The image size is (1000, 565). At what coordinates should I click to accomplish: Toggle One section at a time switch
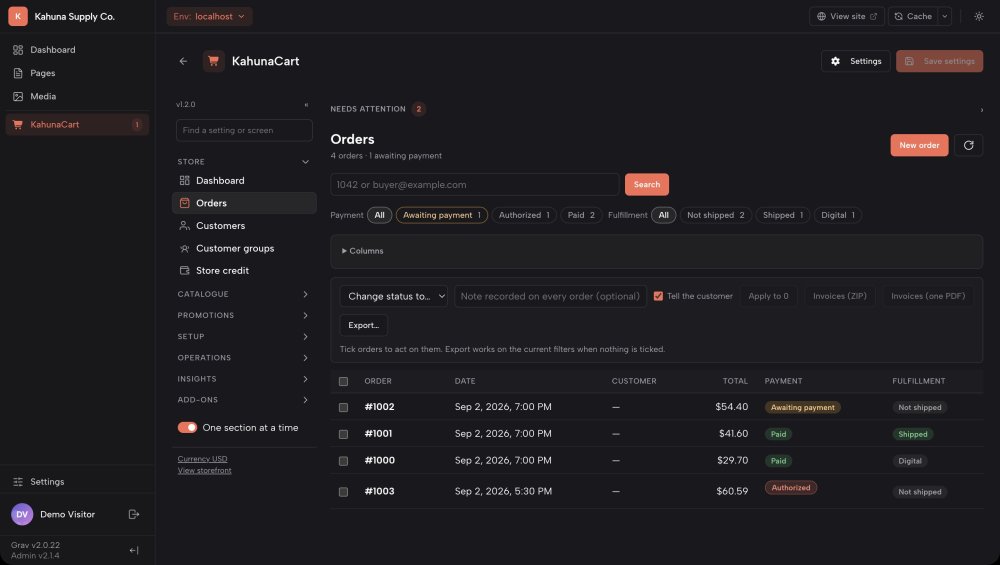(x=188, y=427)
